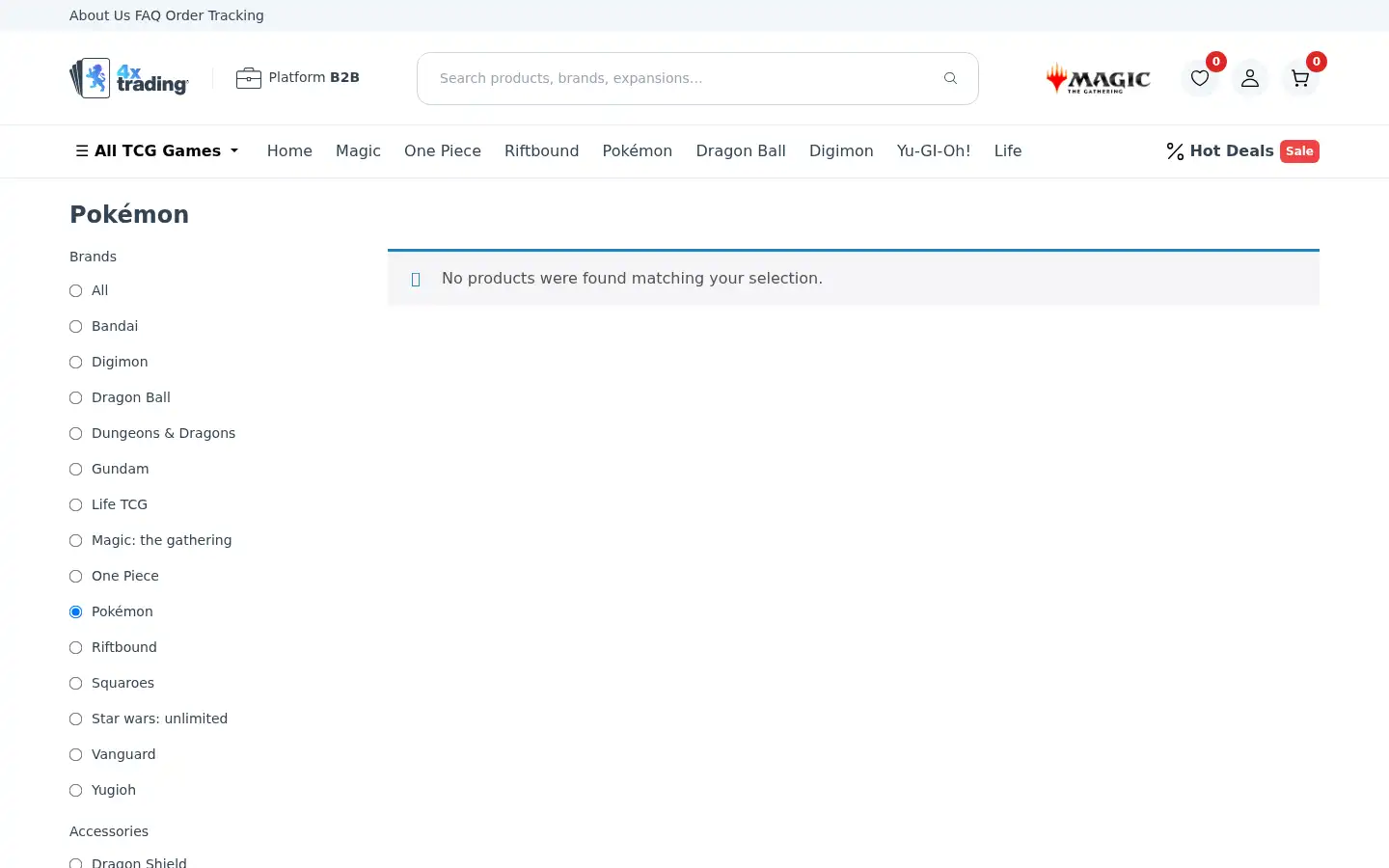Screen dimensions: 1389x868
Task: Select the Vanguard radio button
Action: pos(76,755)
